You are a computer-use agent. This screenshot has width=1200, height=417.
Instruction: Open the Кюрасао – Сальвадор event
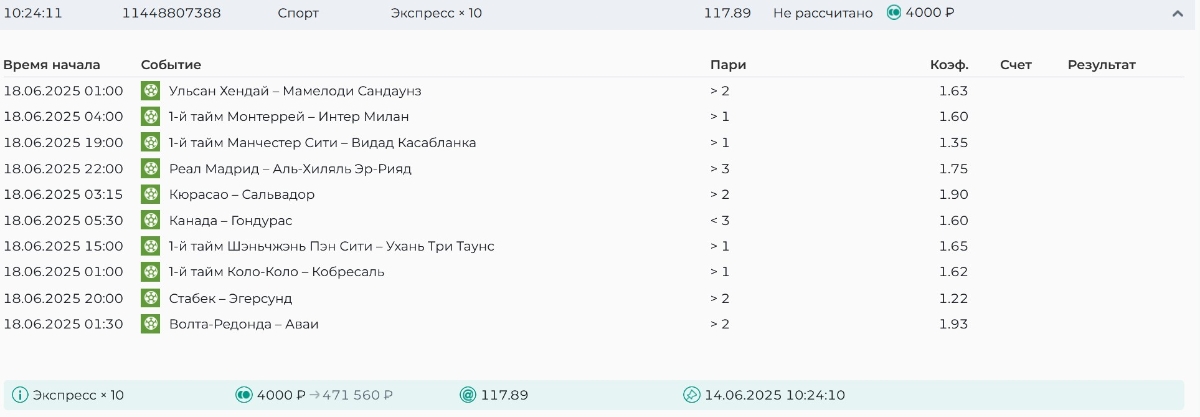(x=242, y=195)
